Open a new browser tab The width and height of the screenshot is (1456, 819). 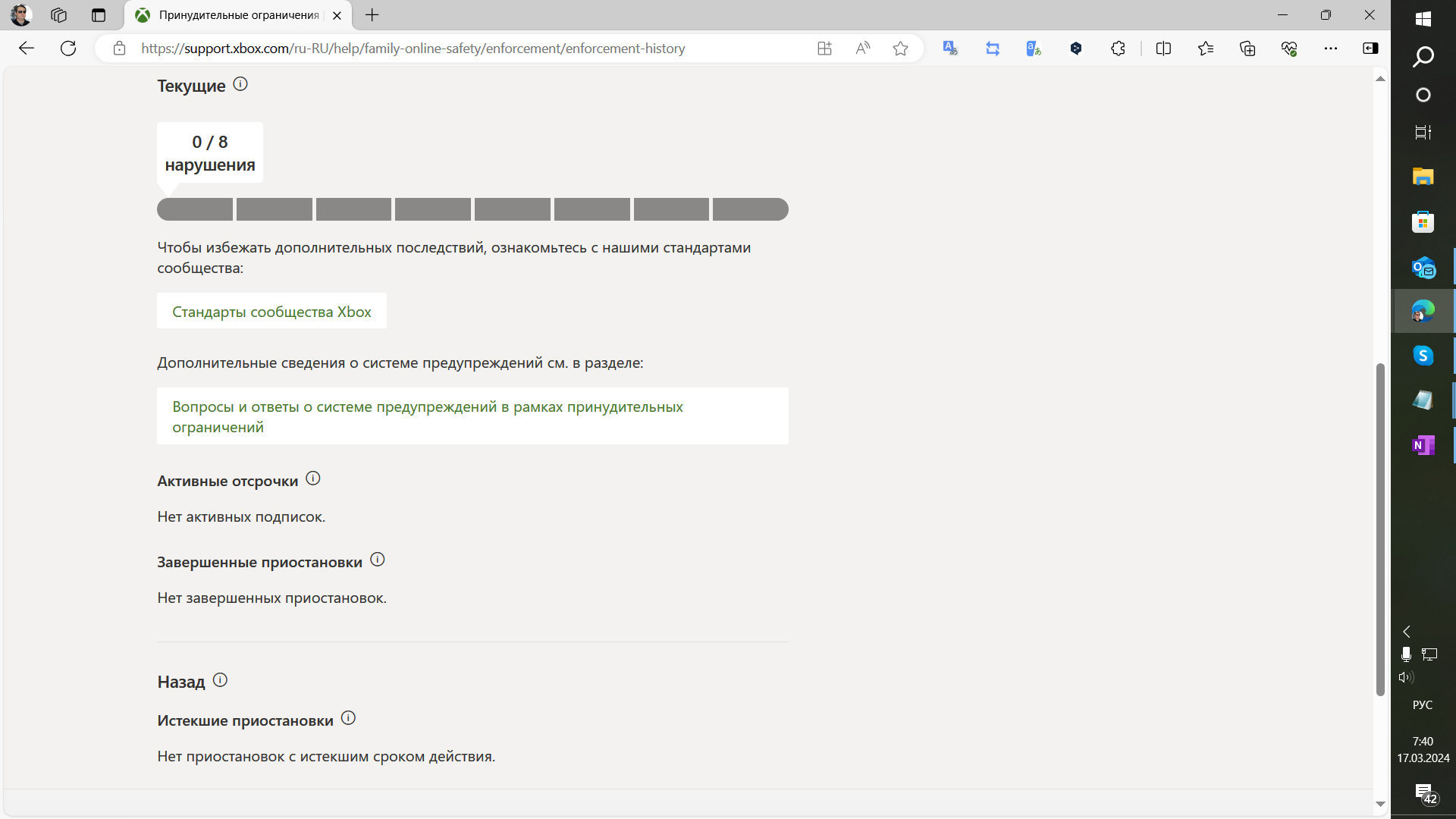(372, 15)
